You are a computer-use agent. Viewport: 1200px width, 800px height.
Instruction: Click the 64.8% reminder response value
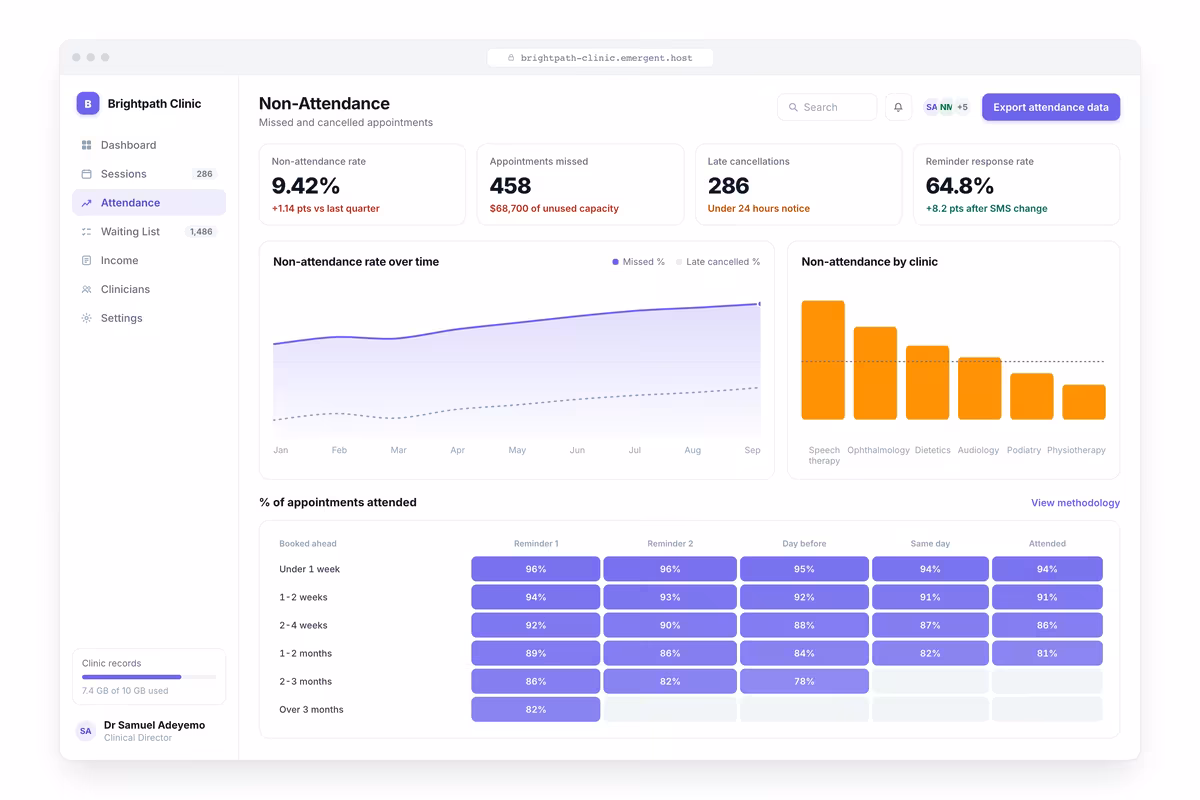960,186
